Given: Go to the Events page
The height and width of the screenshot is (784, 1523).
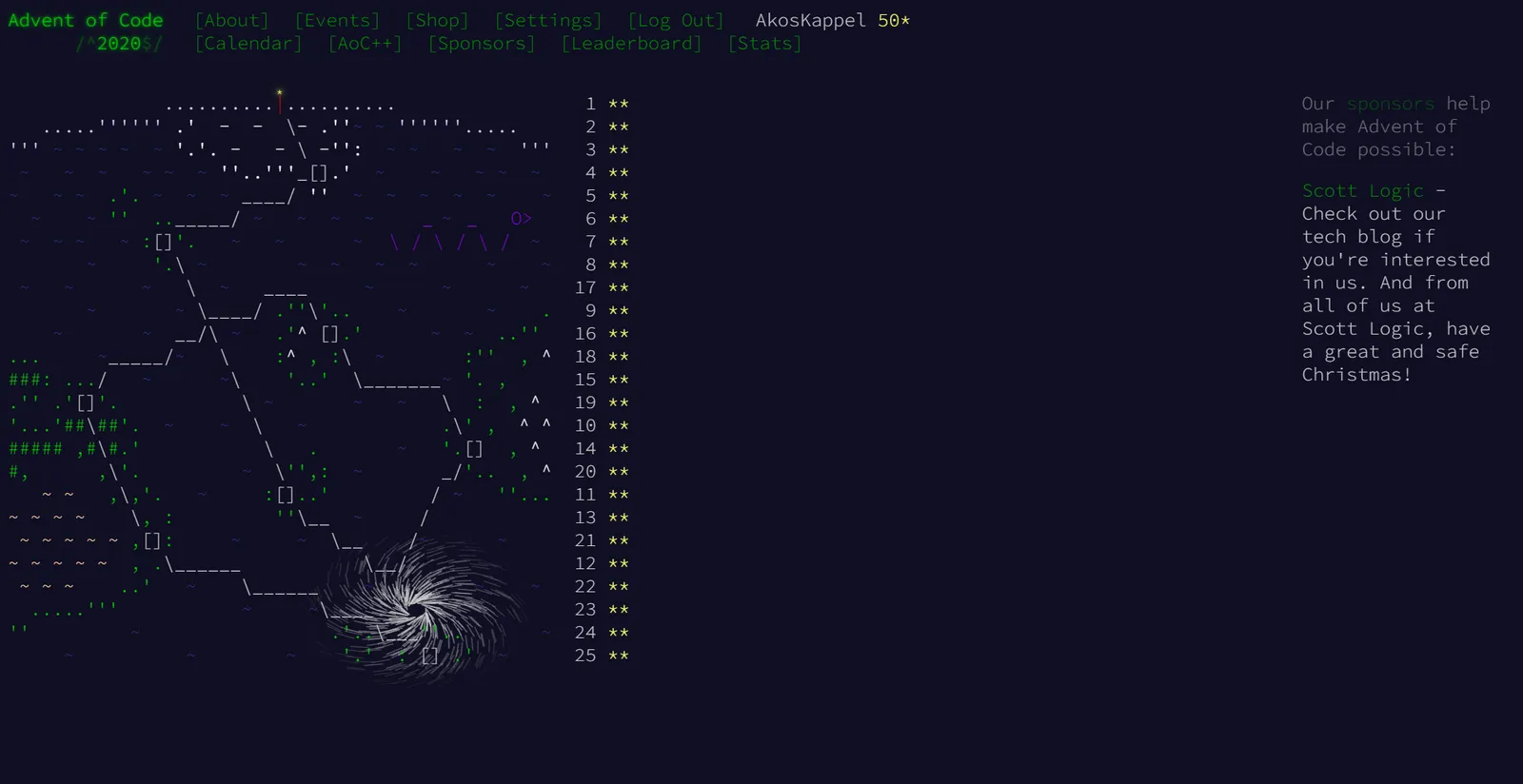Looking at the screenshot, I should coord(338,20).
